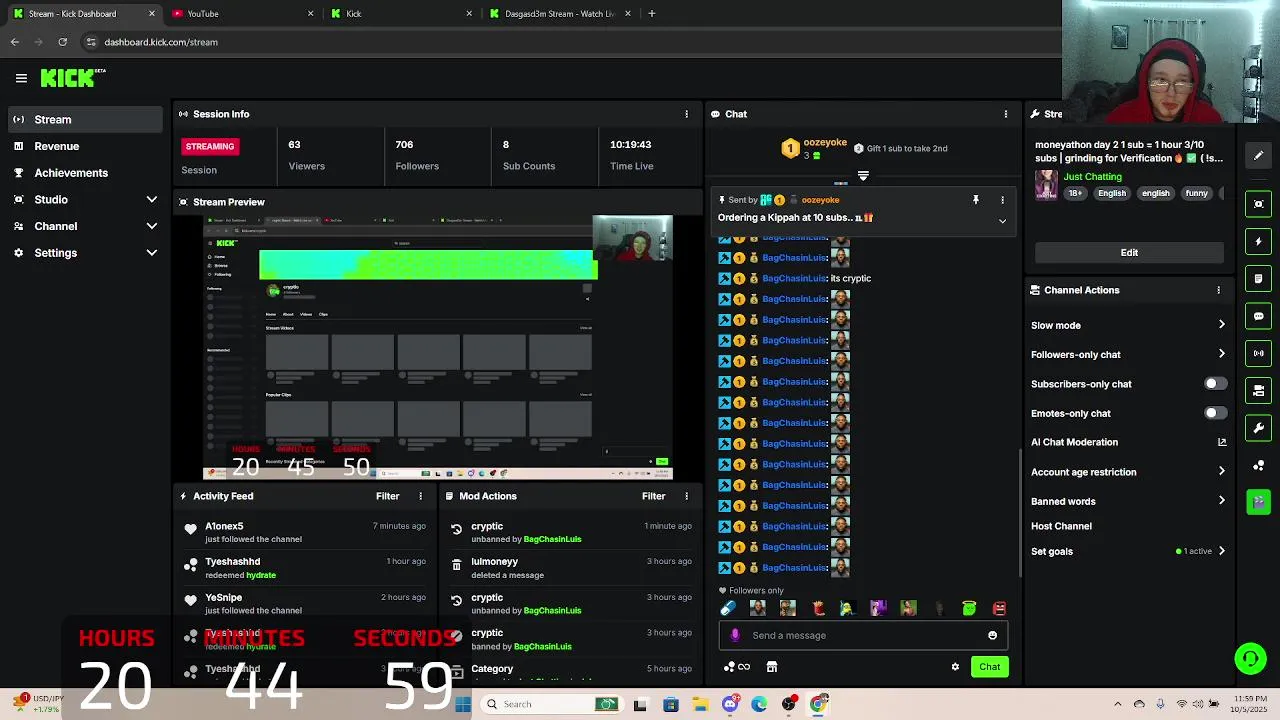The height and width of the screenshot is (720, 1280).
Task: Click the wrench icon in right sidebar
Action: pyautogui.click(x=1258, y=428)
